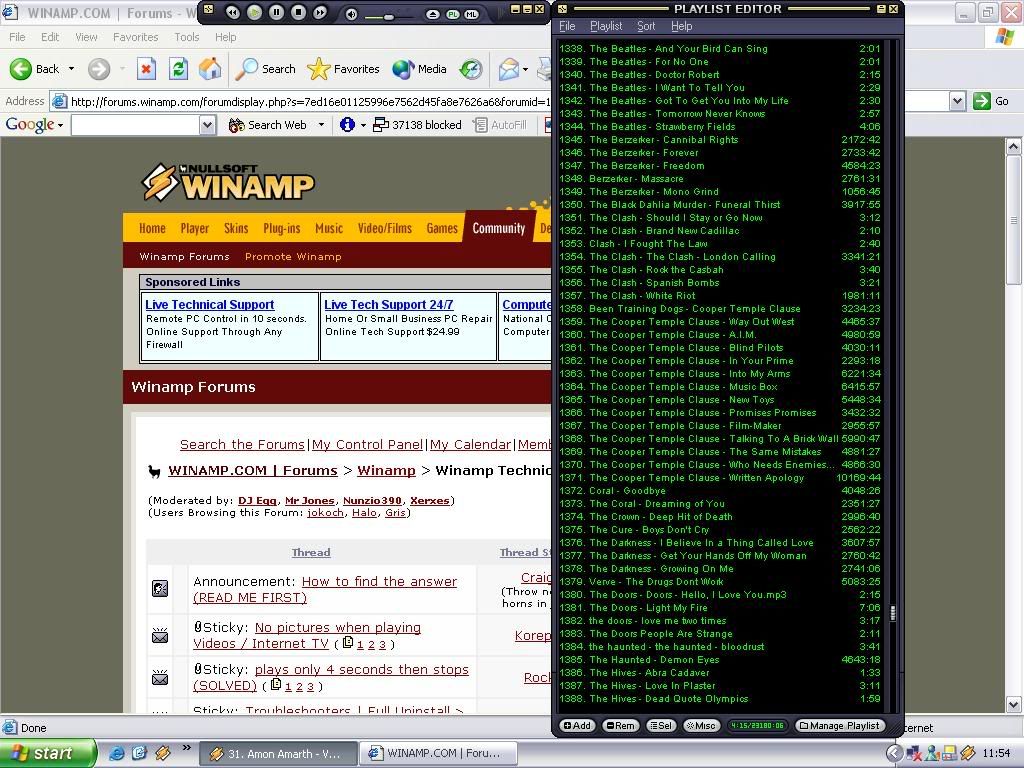Switch to Amon Amarth Winamp taskbar button
The image size is (1024, 768).
(278, 754)
